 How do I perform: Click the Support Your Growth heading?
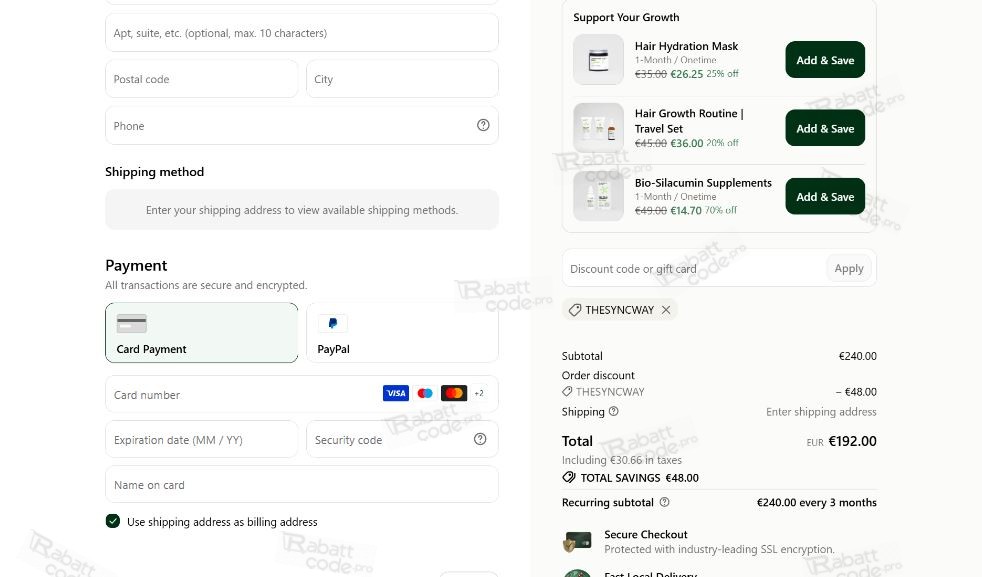pos(626,18)
